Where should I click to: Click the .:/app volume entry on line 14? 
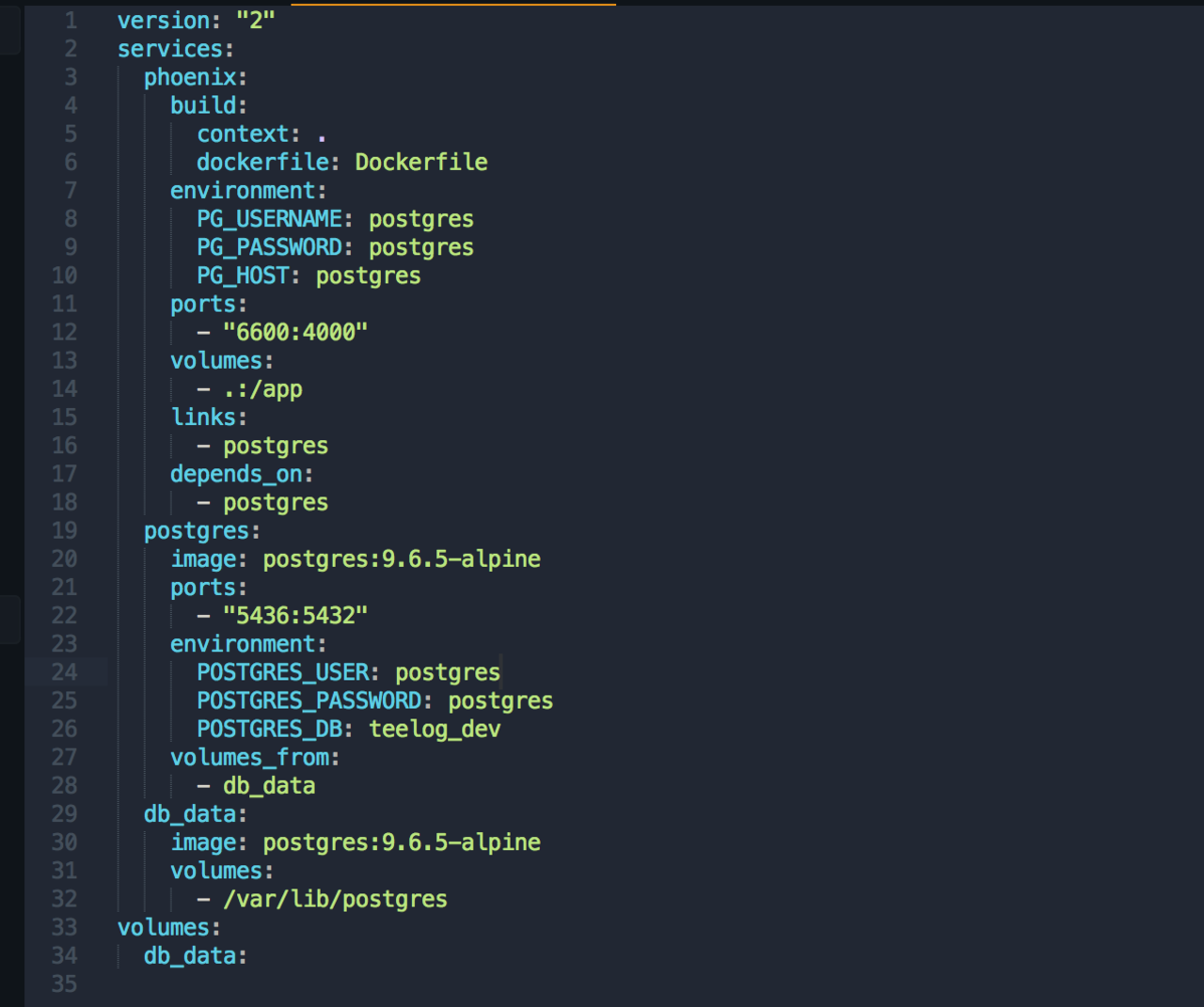click(x=263, y=388)
